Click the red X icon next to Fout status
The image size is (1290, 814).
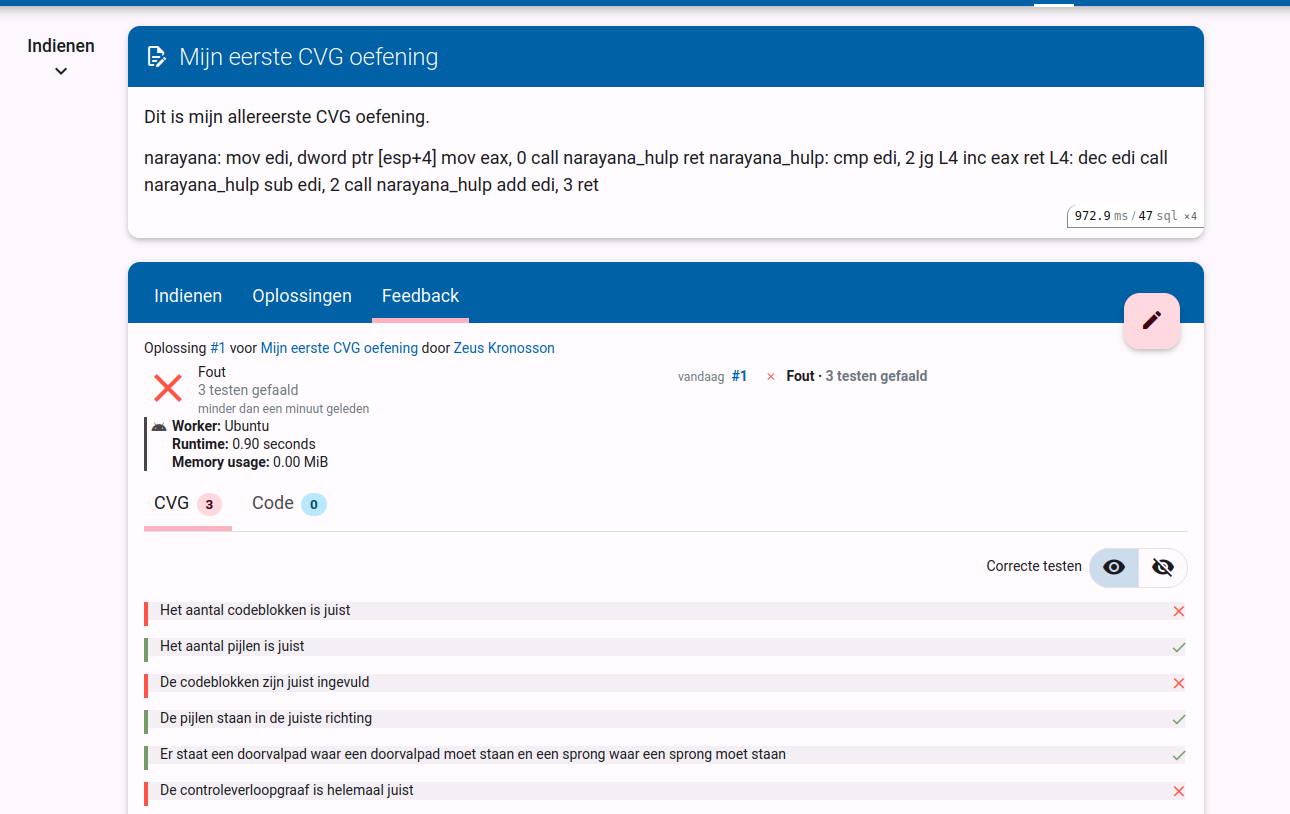pyautogui.click(x=167, y=388)
